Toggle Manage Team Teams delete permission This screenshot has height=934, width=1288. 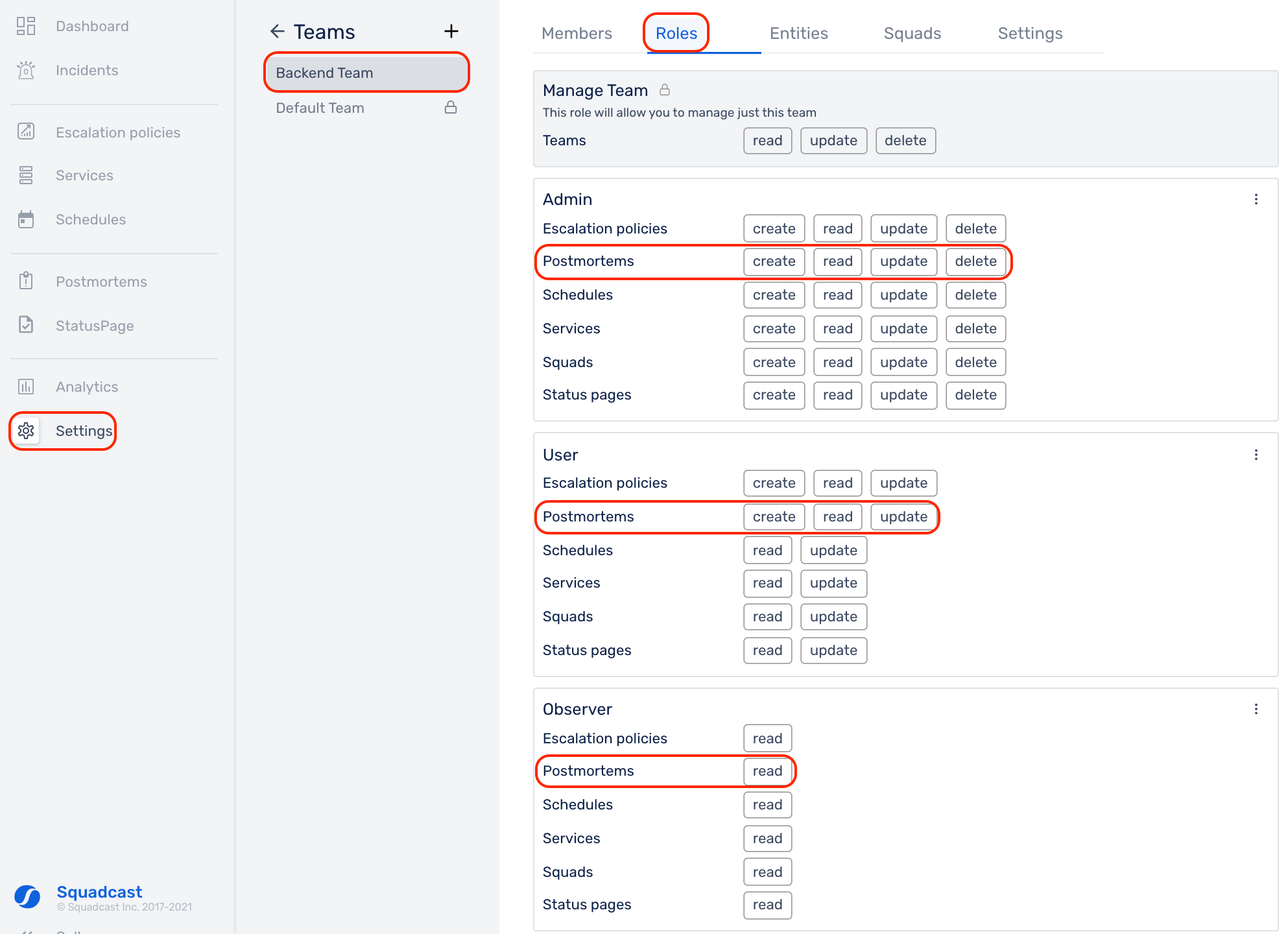[906, 141]
